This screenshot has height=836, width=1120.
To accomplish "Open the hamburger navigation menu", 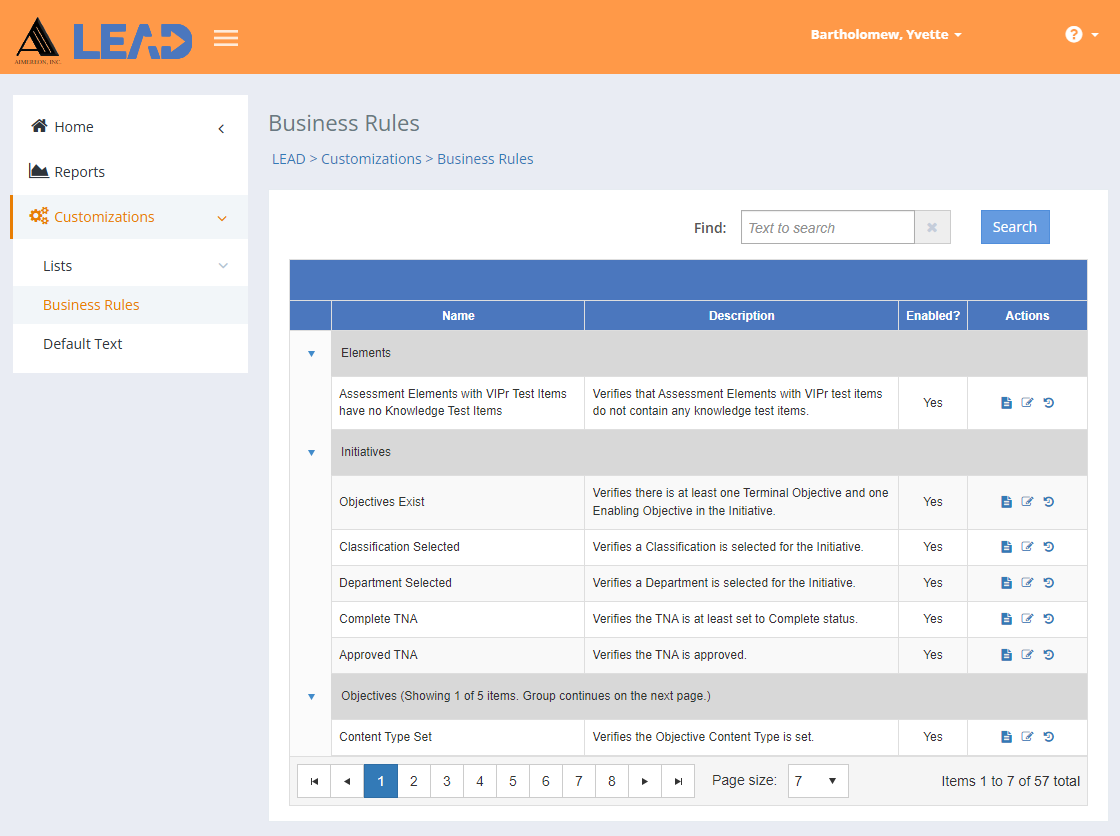I will click(226, 37).
